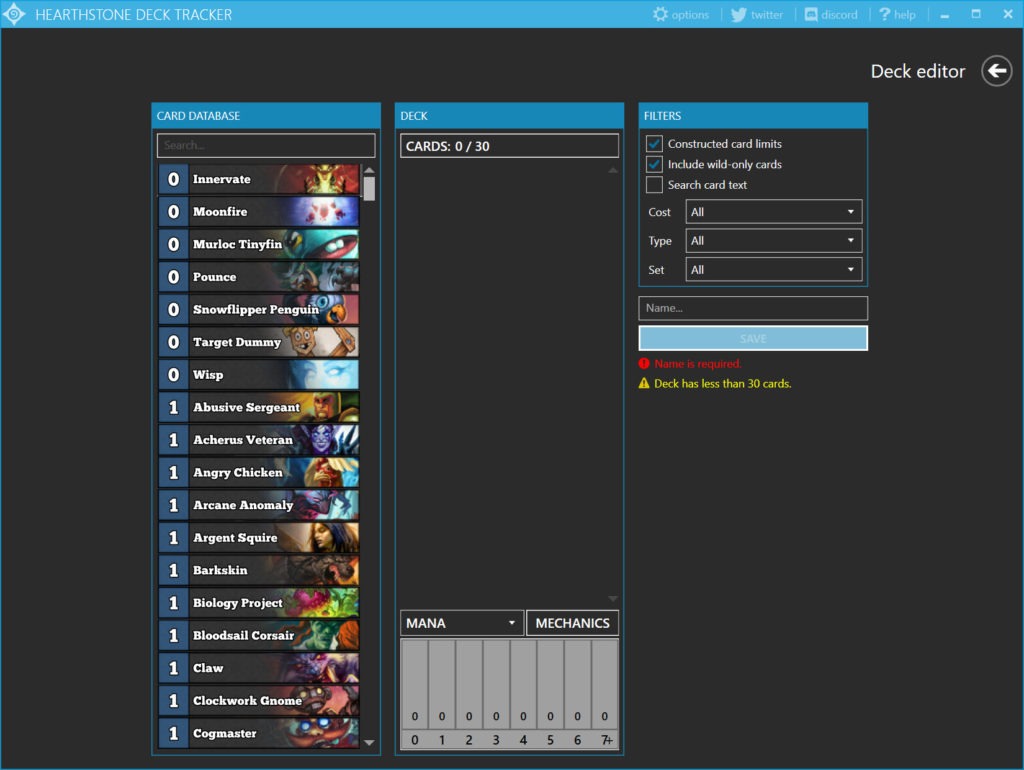Image resolution: width=1024 pixels, height=770 pixels.
Task: Select Arcane Anomaly card
Action: click(259, 505)
